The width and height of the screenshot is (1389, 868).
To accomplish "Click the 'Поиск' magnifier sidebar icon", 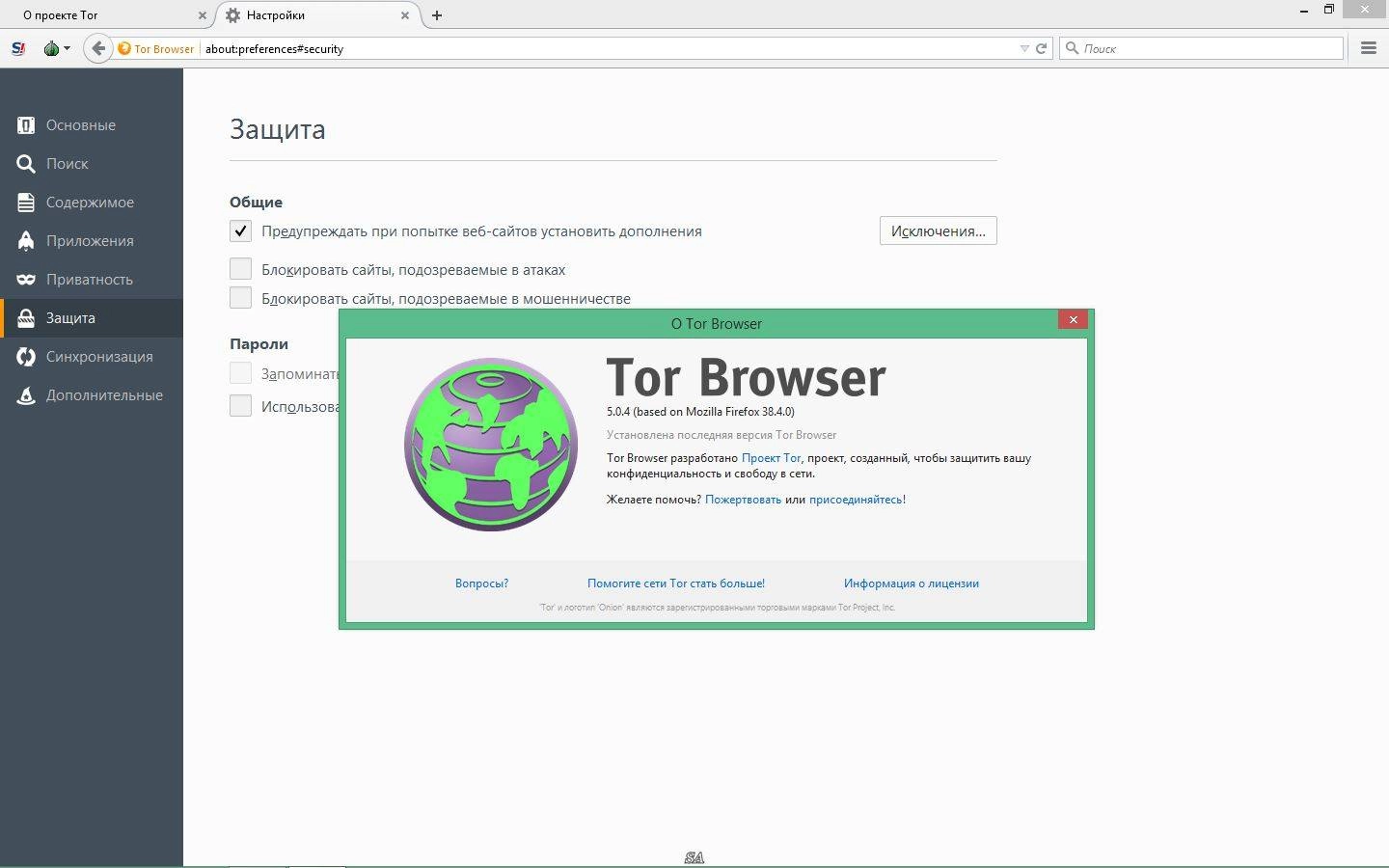I will (26, 164).
